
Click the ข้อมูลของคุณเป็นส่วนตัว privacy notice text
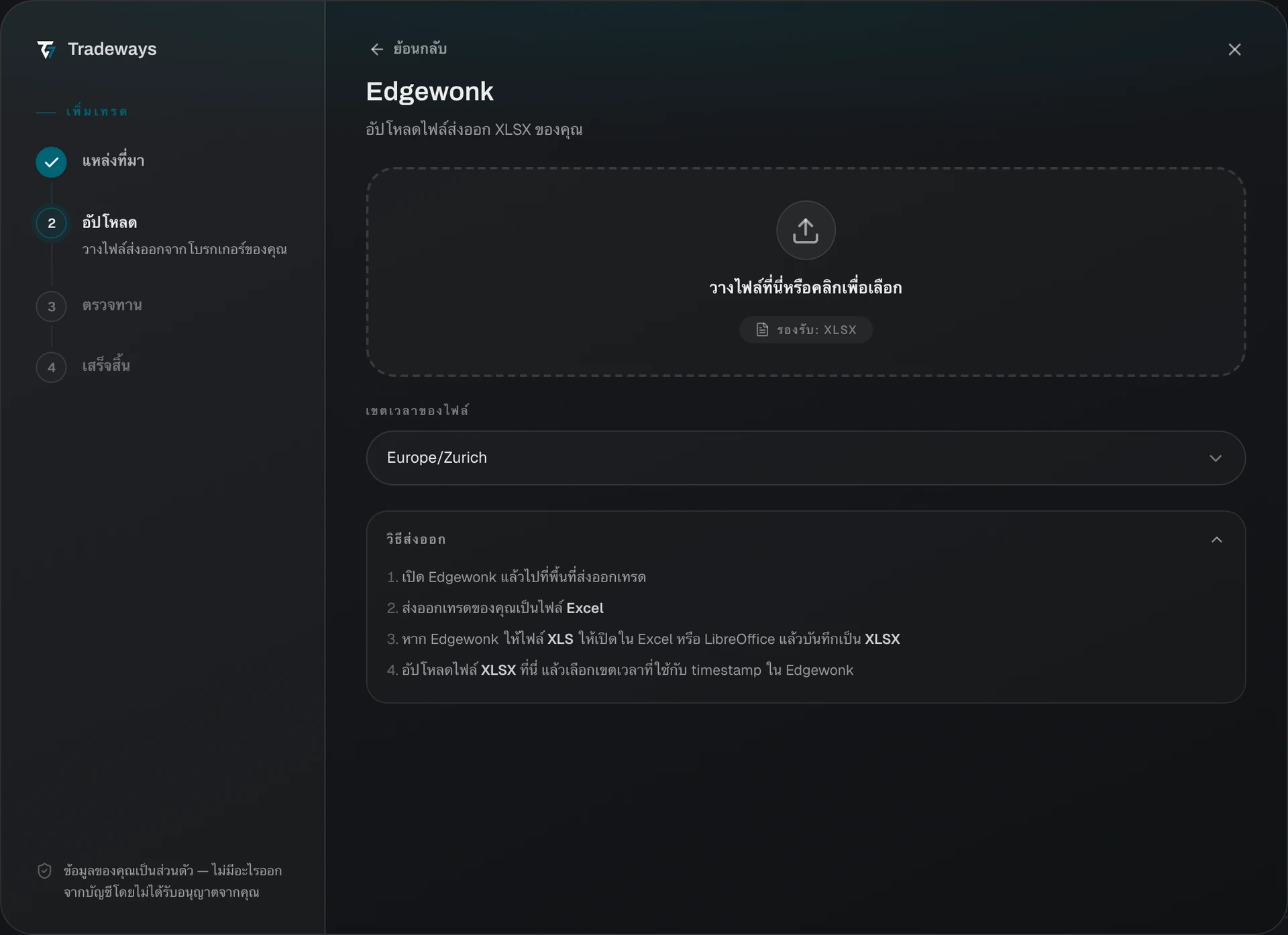pyautogui.click(x=172, y=881)
